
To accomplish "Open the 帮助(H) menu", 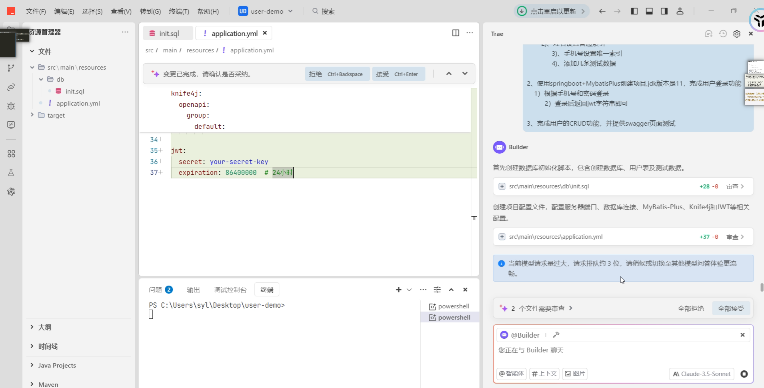I will click(x=208, y=11).
